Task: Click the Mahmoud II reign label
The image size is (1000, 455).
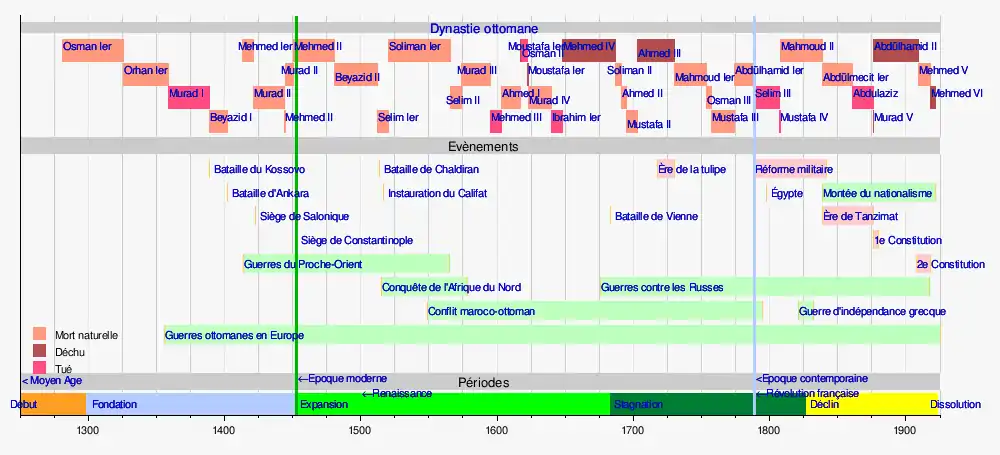Action: (x=807, y=46)
